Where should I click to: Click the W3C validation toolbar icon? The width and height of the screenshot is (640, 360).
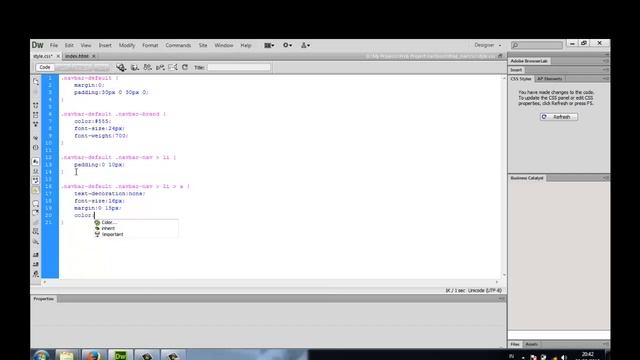[160, 67]
